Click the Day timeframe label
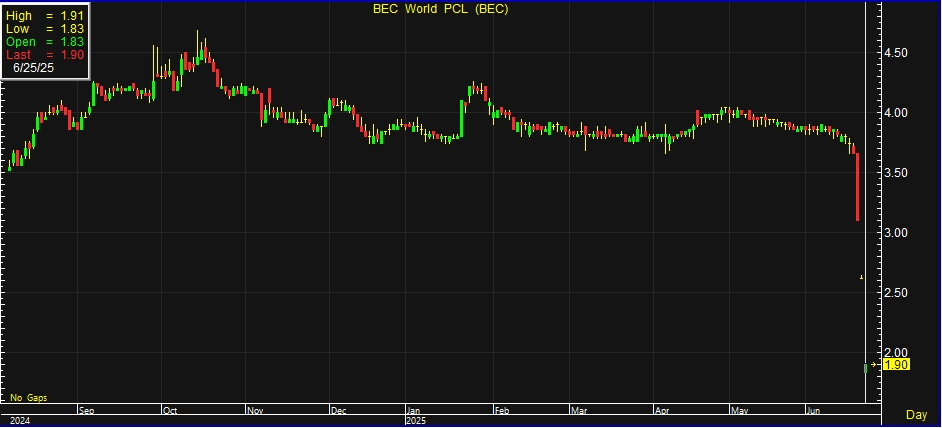Image resolution: width=942 pixels, height=428 pixels. coord(915,414)
